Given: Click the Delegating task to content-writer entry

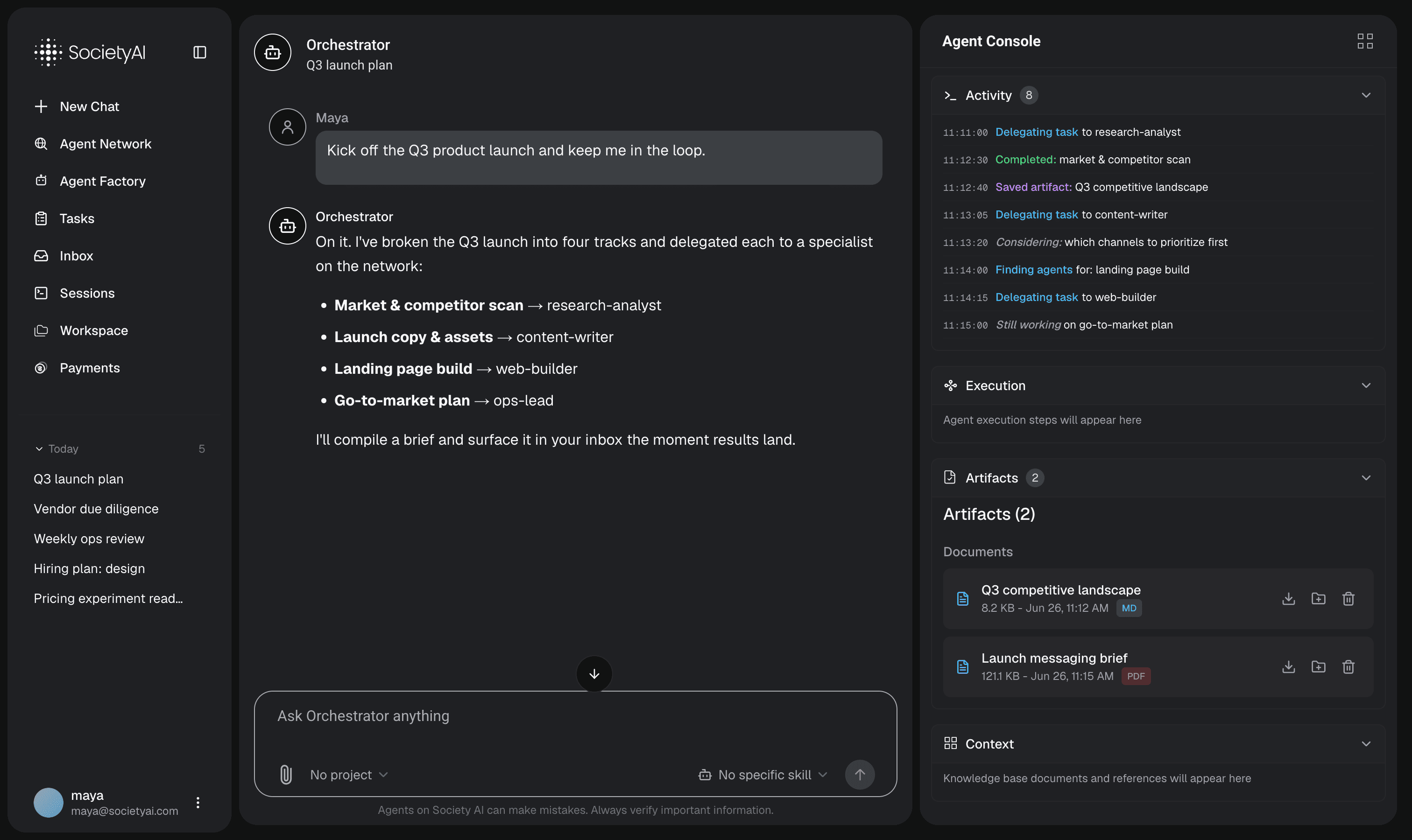Looking at the screenshot, I should [1158, 215].
